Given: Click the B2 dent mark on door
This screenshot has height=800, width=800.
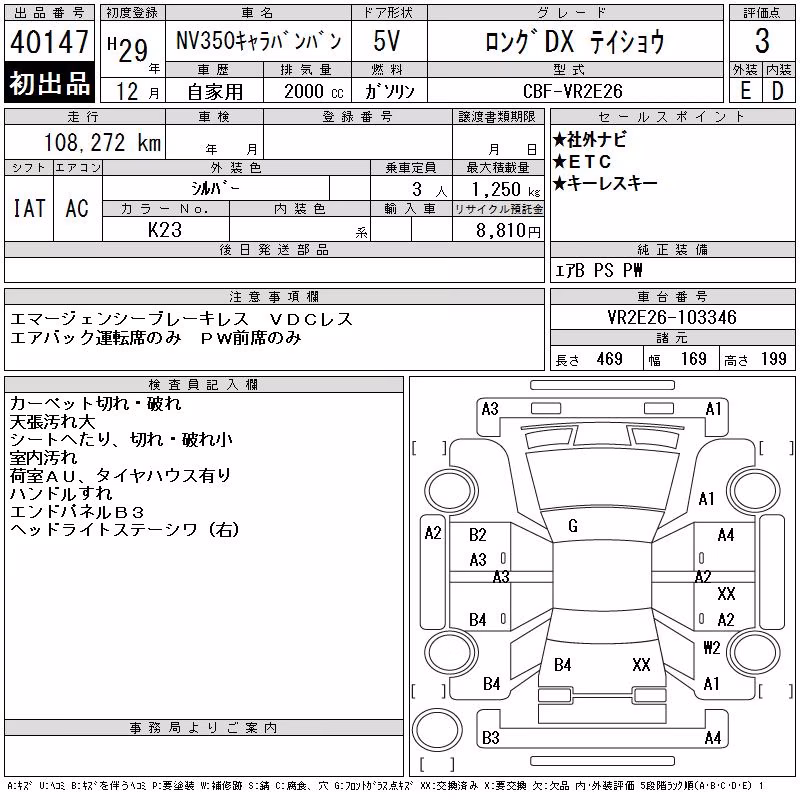Looking at the screenshot, I should [x=478, y=535].
